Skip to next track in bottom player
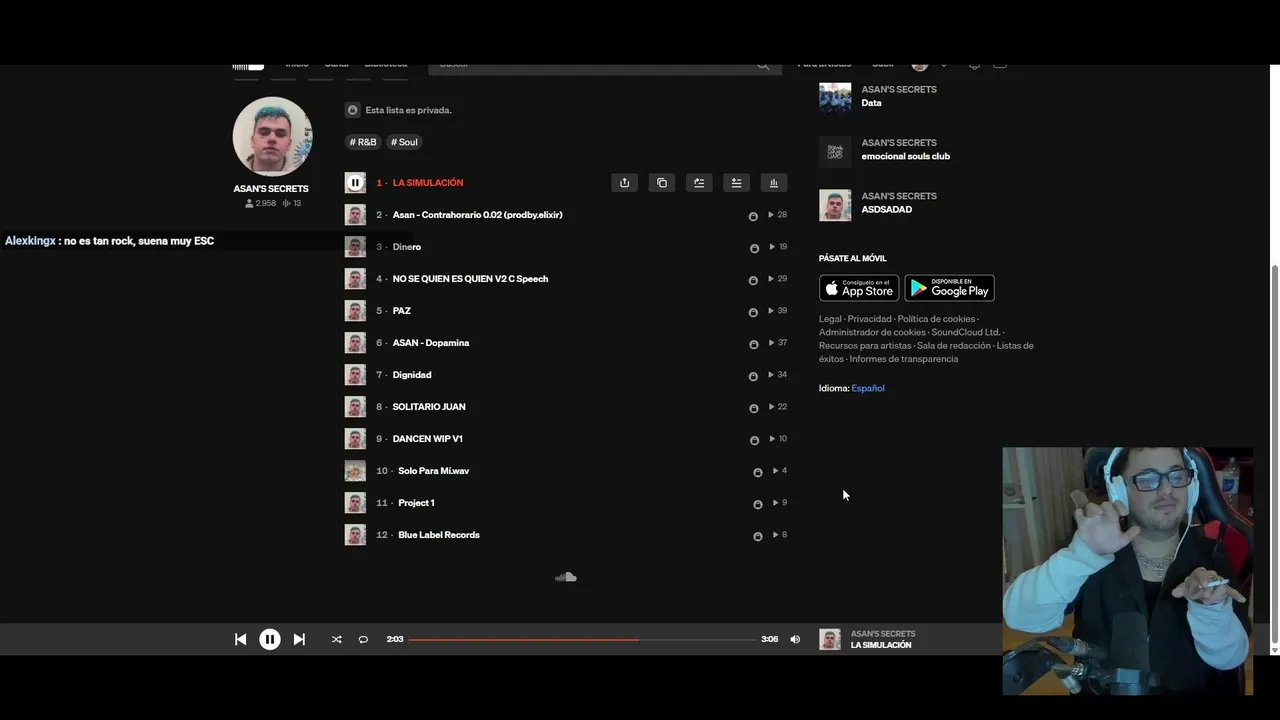The width and height of the screenshot is (1280, 720). coord(299,639)
